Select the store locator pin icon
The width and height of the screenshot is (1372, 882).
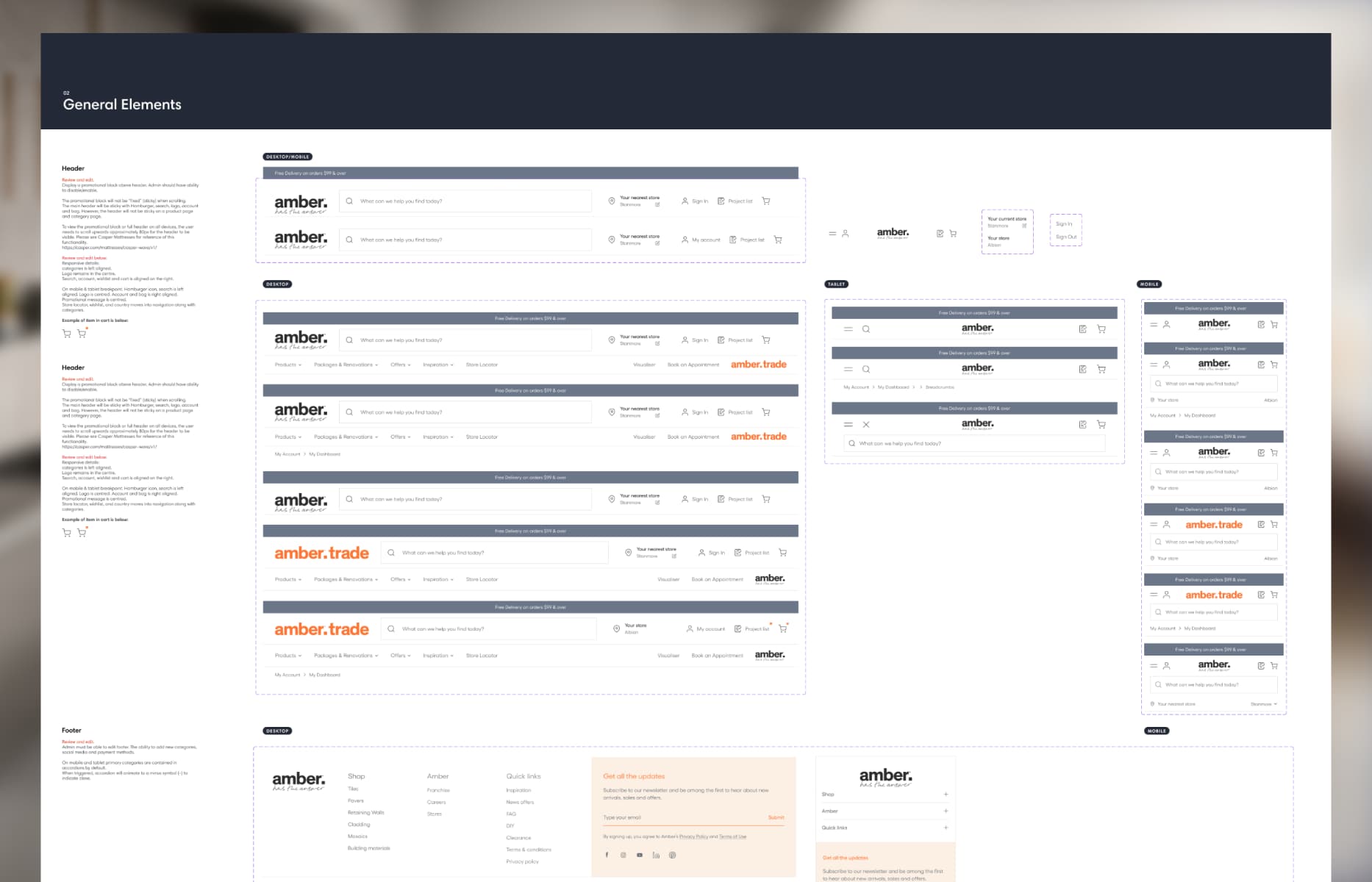pos(611,200)
